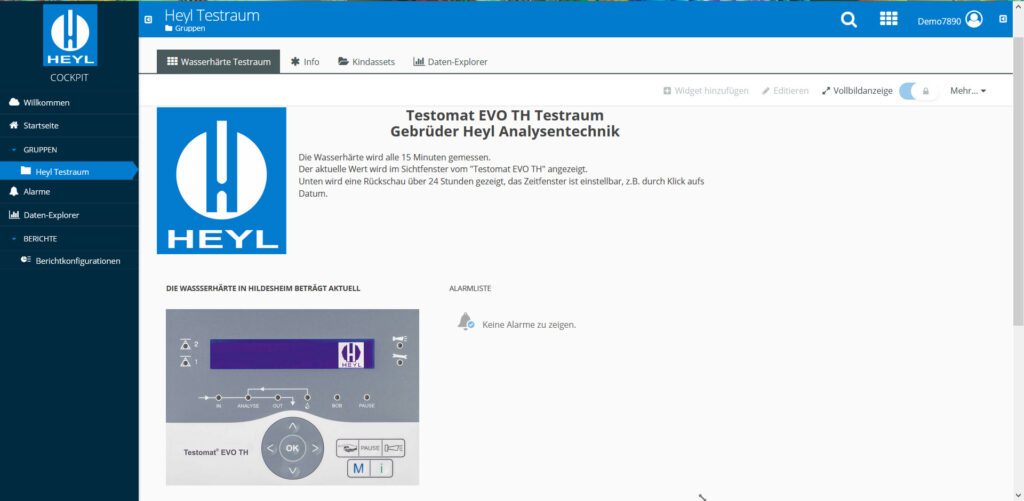The width and height of the screenshot is (1024, 501).
Task: Click the Testomat hand manual key
Action: click(348, 448)
